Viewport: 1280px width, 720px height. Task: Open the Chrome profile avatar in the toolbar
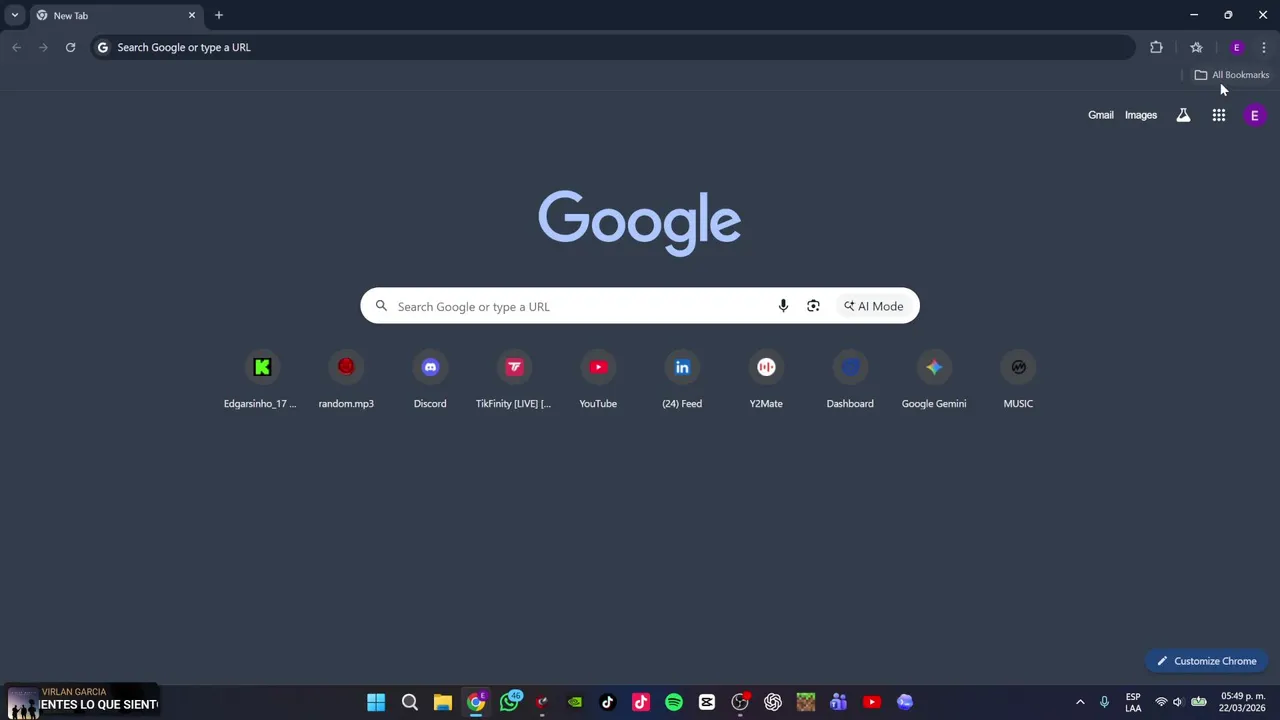1236,47
